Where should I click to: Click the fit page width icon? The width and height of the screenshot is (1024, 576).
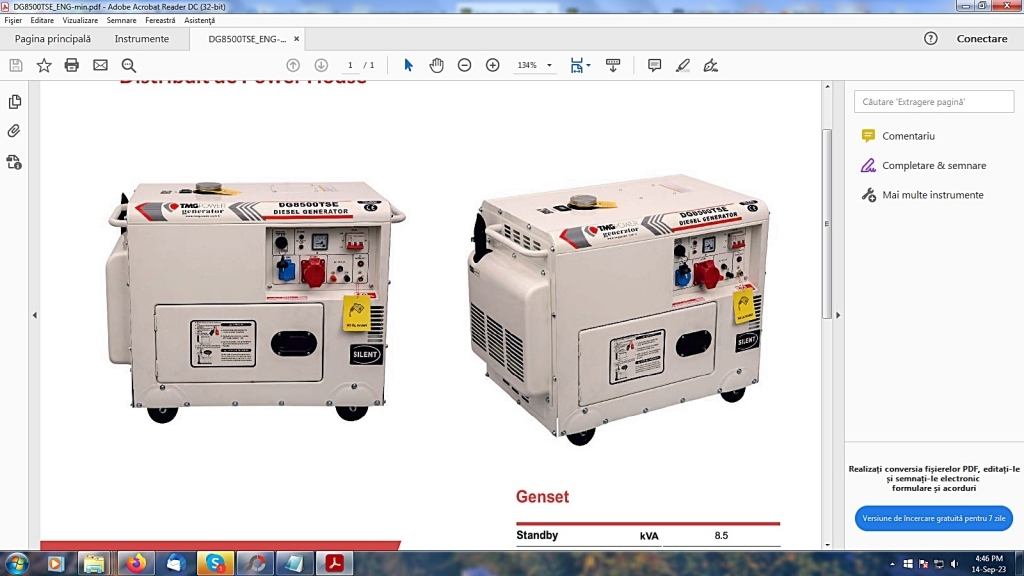coord(576,65)
